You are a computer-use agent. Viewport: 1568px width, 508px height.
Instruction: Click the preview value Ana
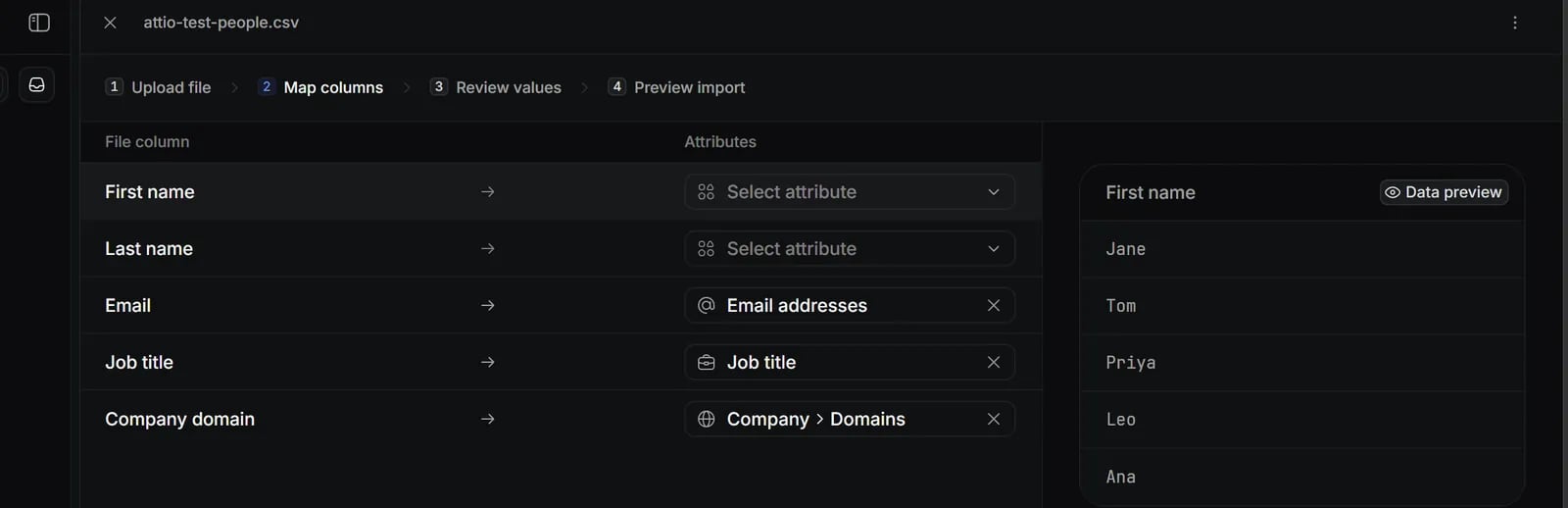click(x=1121, y=477)
